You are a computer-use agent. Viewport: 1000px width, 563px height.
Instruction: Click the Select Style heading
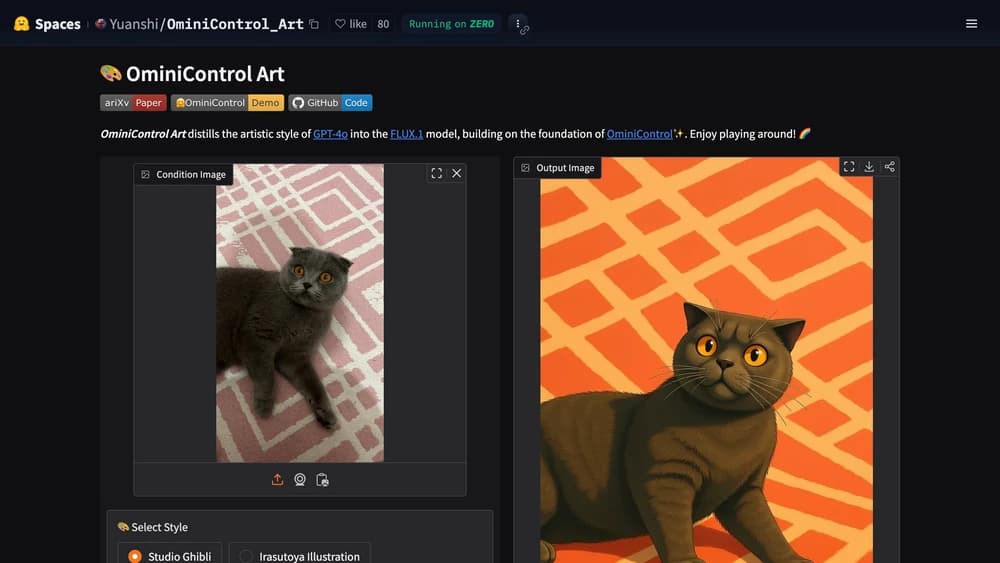152,527
